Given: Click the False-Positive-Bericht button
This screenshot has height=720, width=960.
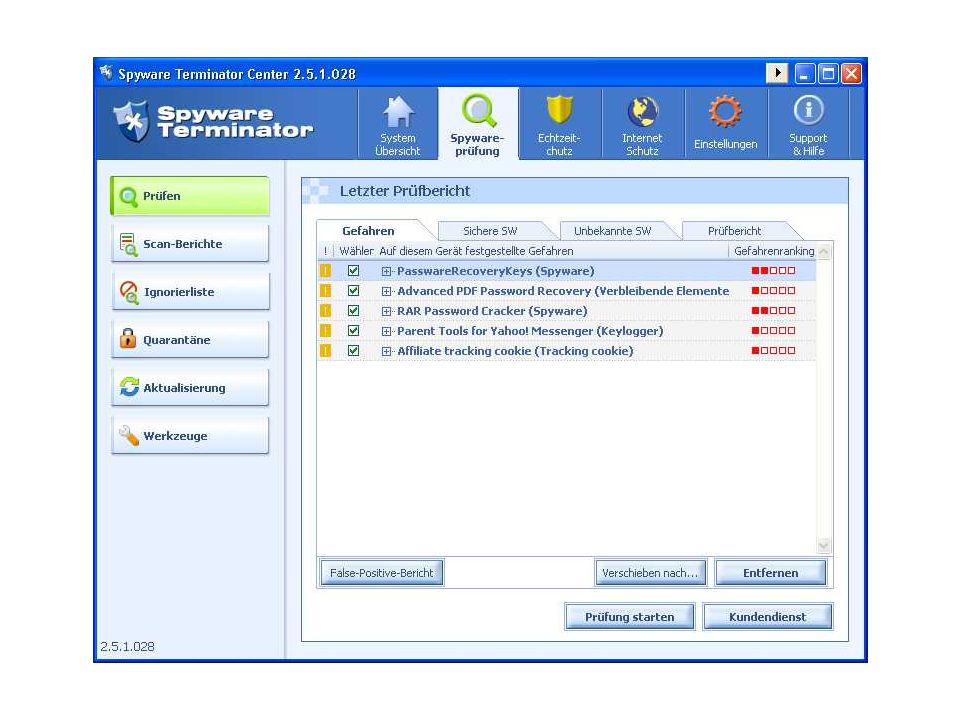Looking at the screenshot, I should point(382,573).
